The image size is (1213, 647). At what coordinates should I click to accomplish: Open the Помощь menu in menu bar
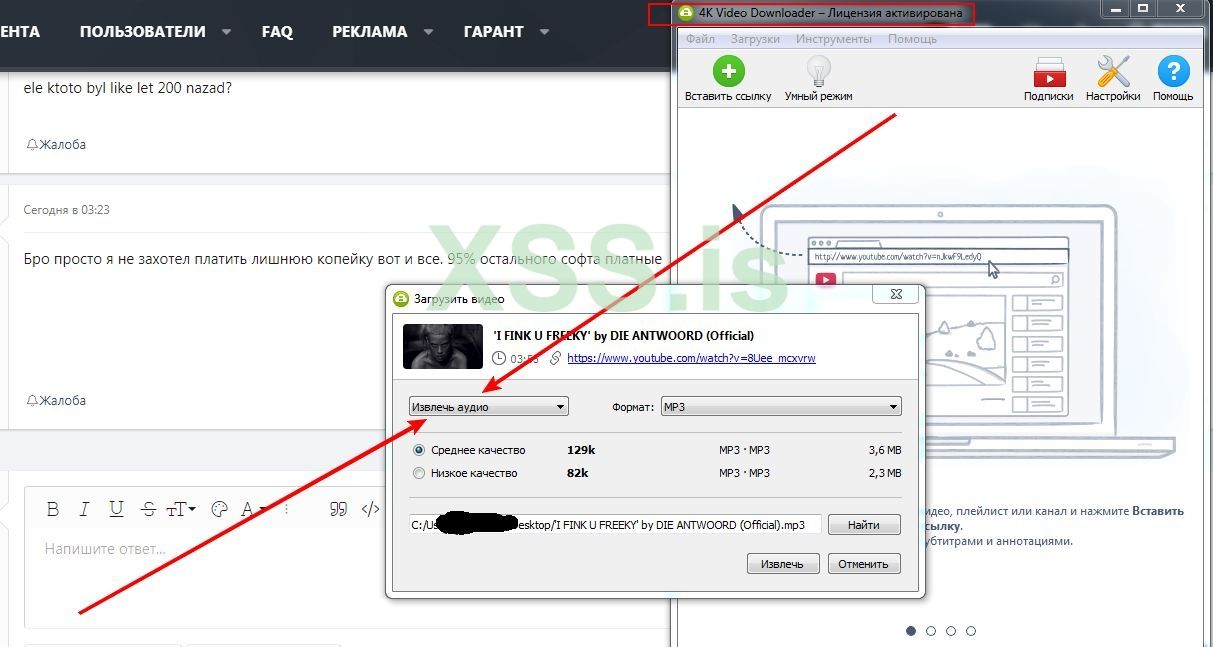click(912, 39)
